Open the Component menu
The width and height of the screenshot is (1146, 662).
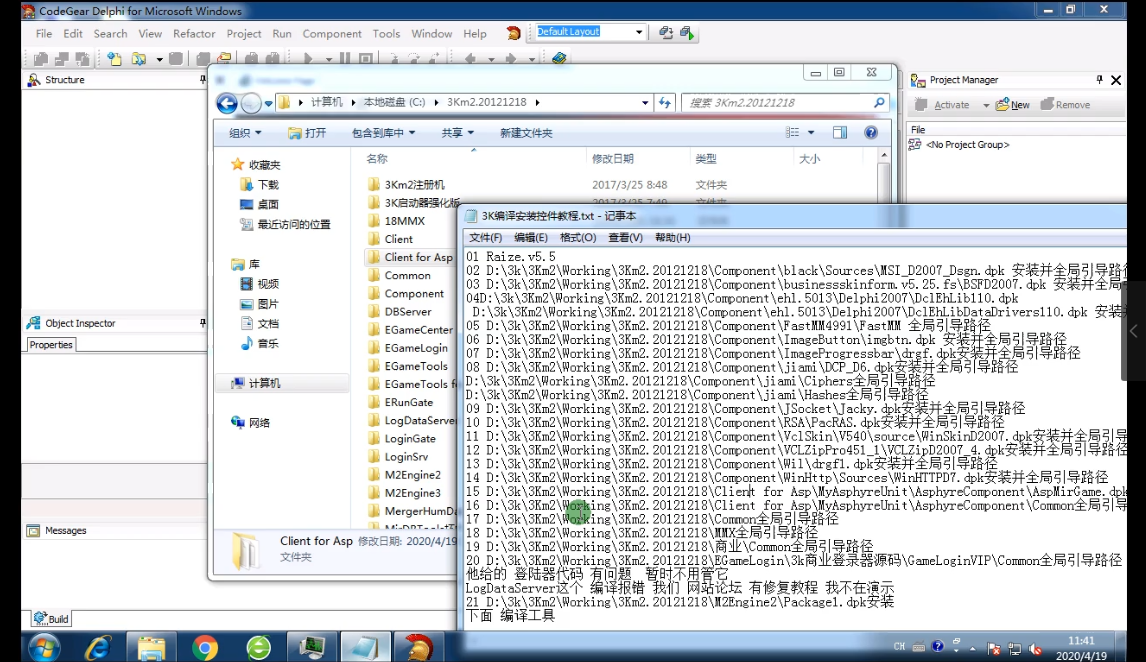332,34
